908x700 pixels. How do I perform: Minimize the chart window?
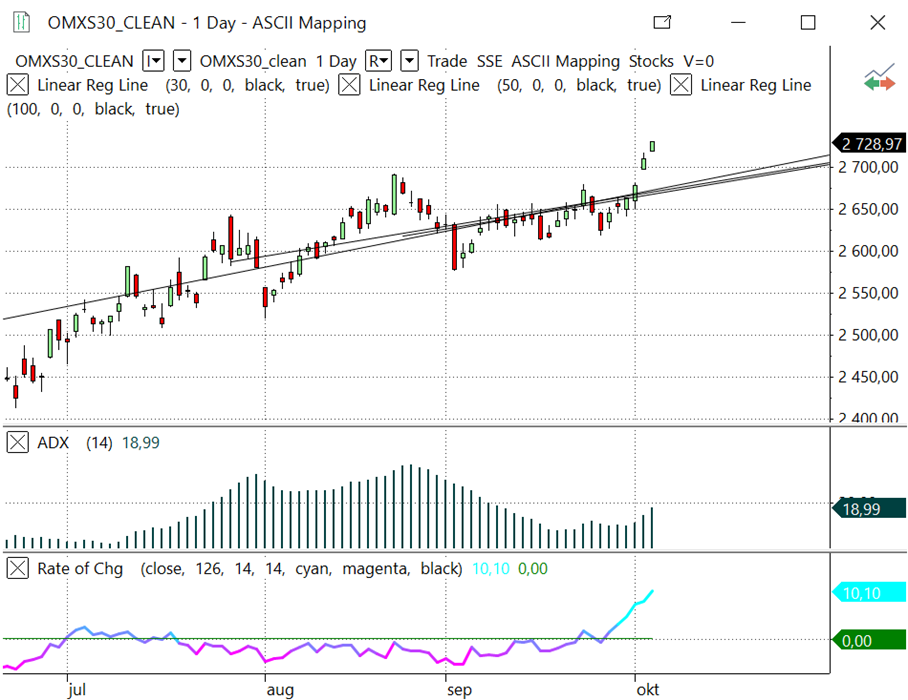738,22
